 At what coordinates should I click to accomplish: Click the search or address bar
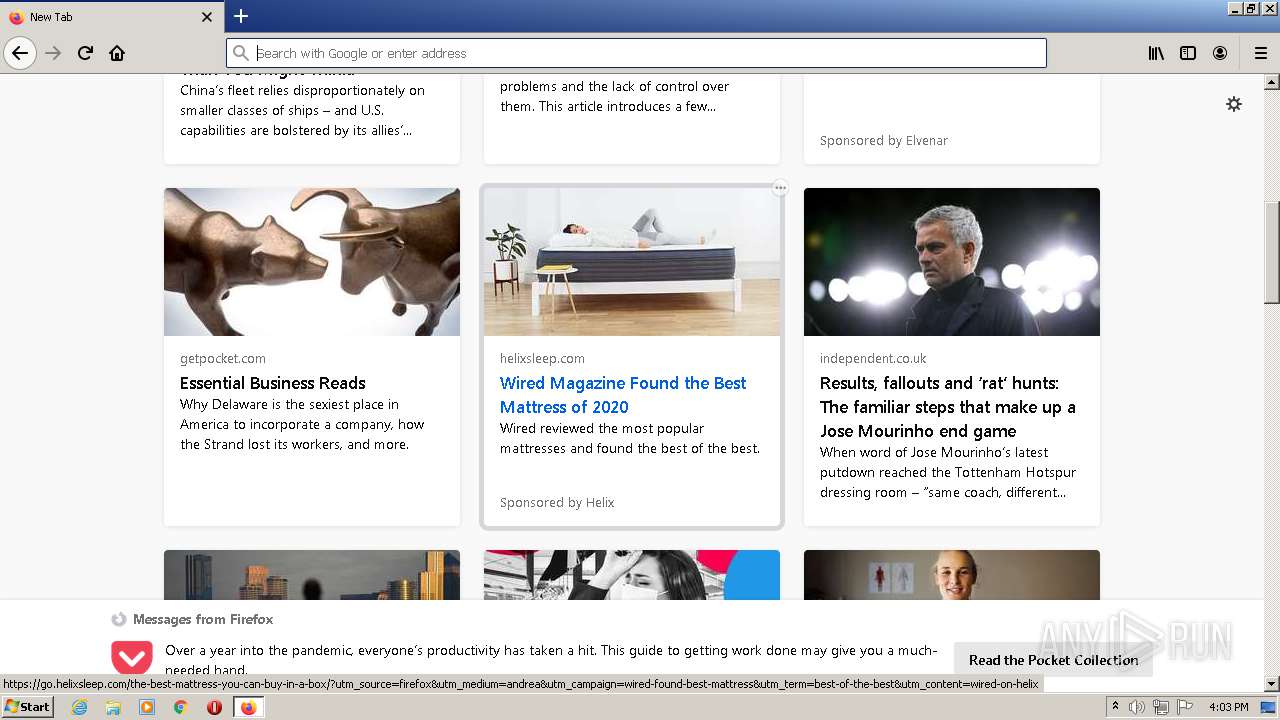click(636, 53)
